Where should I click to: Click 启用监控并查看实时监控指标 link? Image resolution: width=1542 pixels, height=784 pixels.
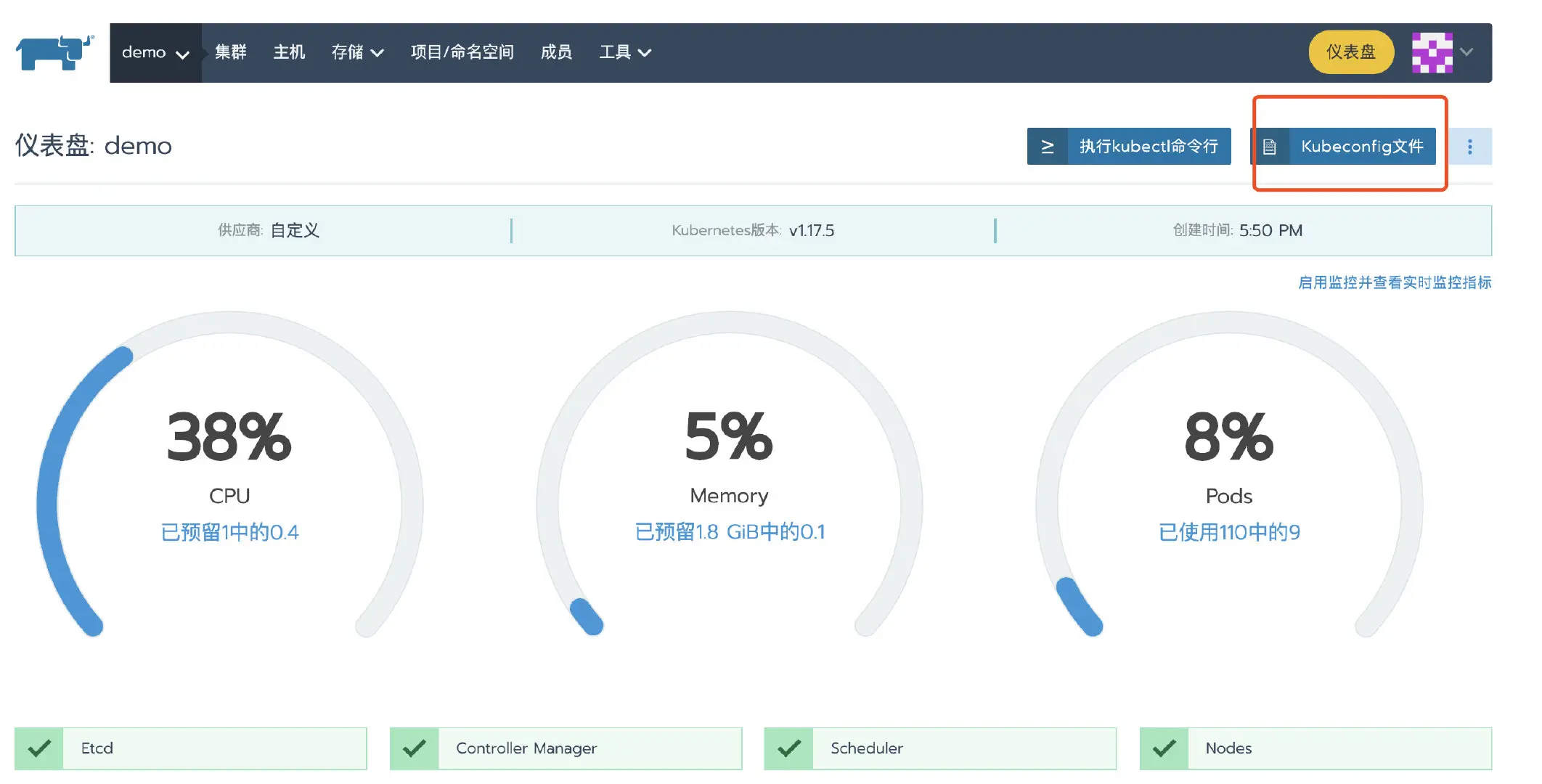click(1394, 282)
